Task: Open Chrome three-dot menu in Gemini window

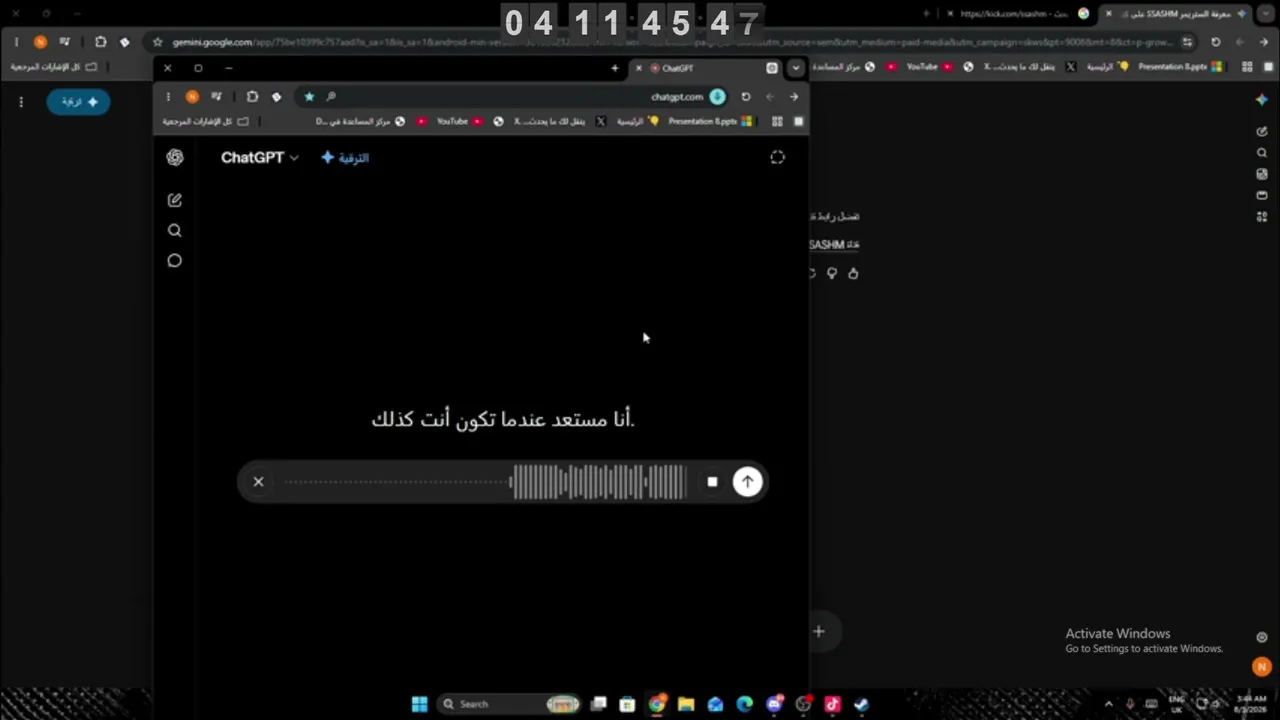Action: point(16,42)
